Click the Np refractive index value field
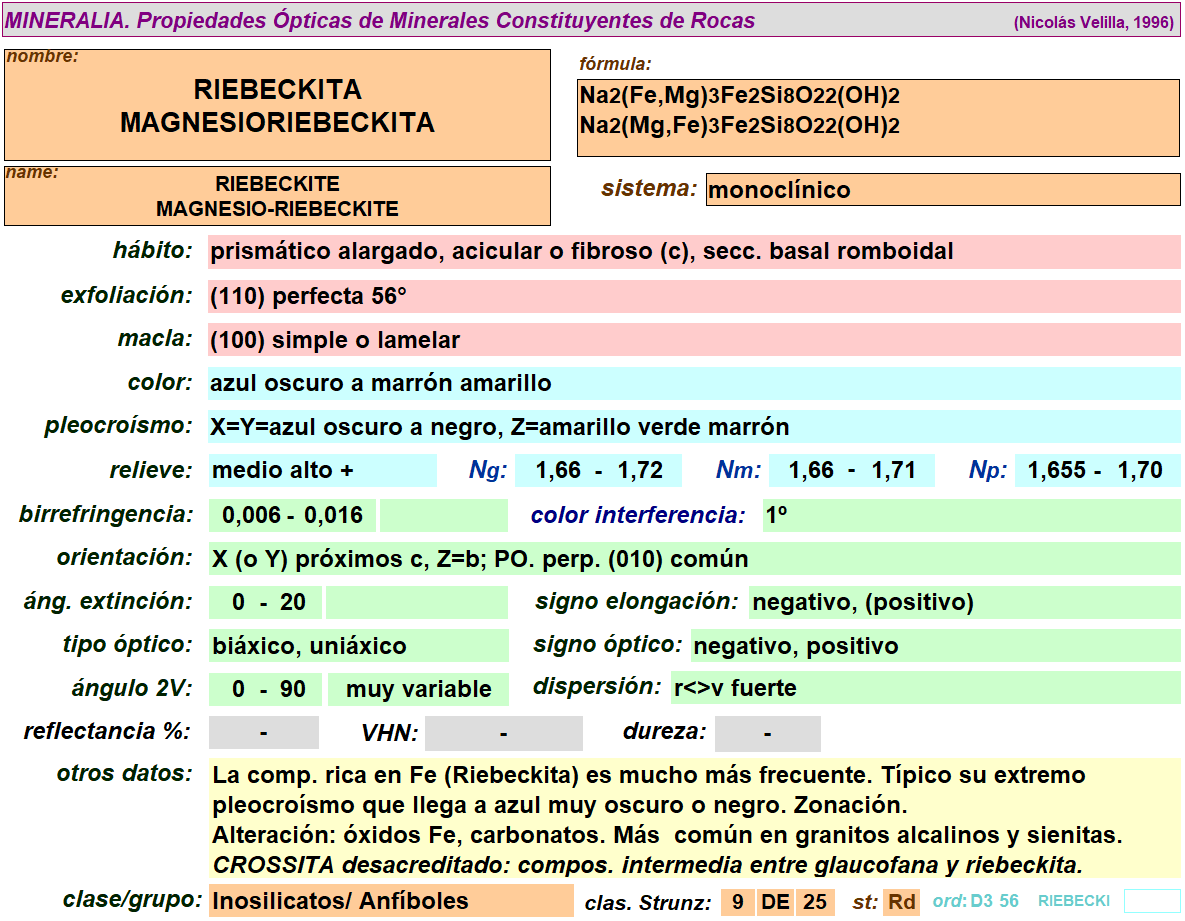Image resolution: width=1185 pixels, height=921 pixels. click(x=1096, y=471)
